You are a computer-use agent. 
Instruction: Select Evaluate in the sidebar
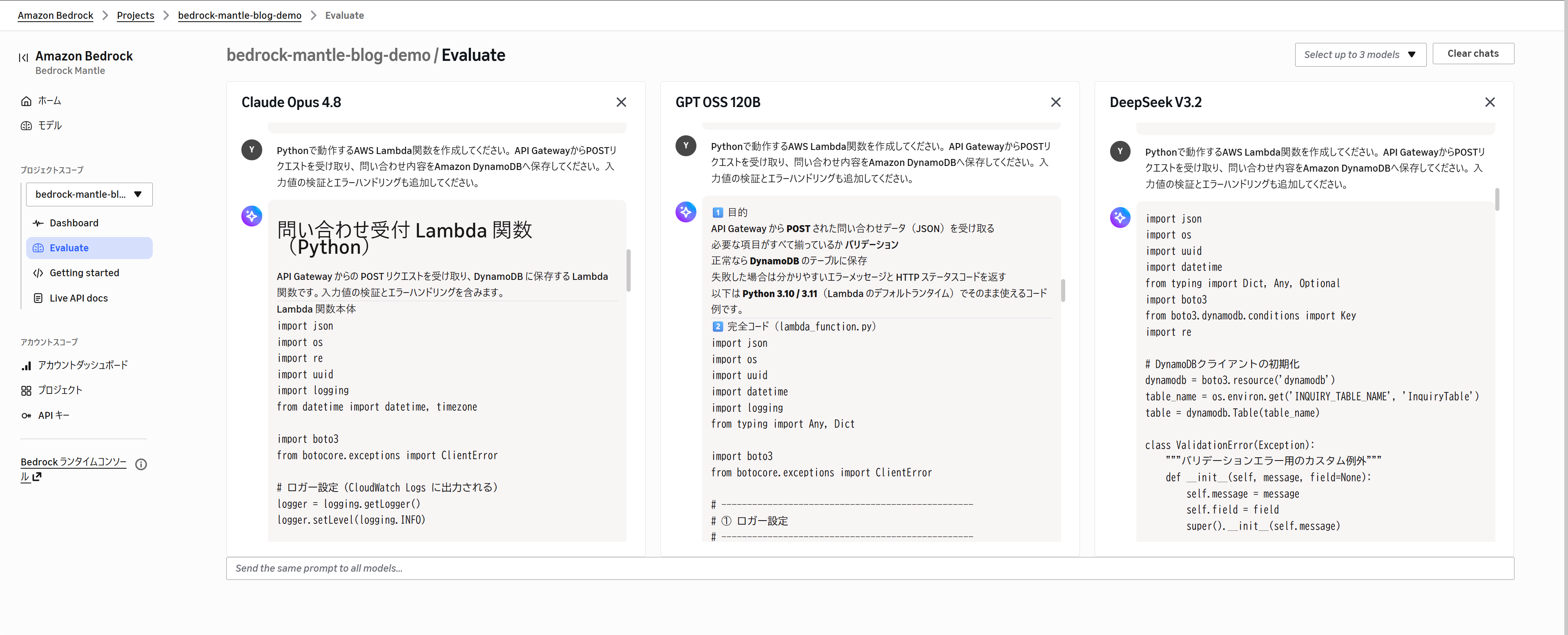coord(89,248)
